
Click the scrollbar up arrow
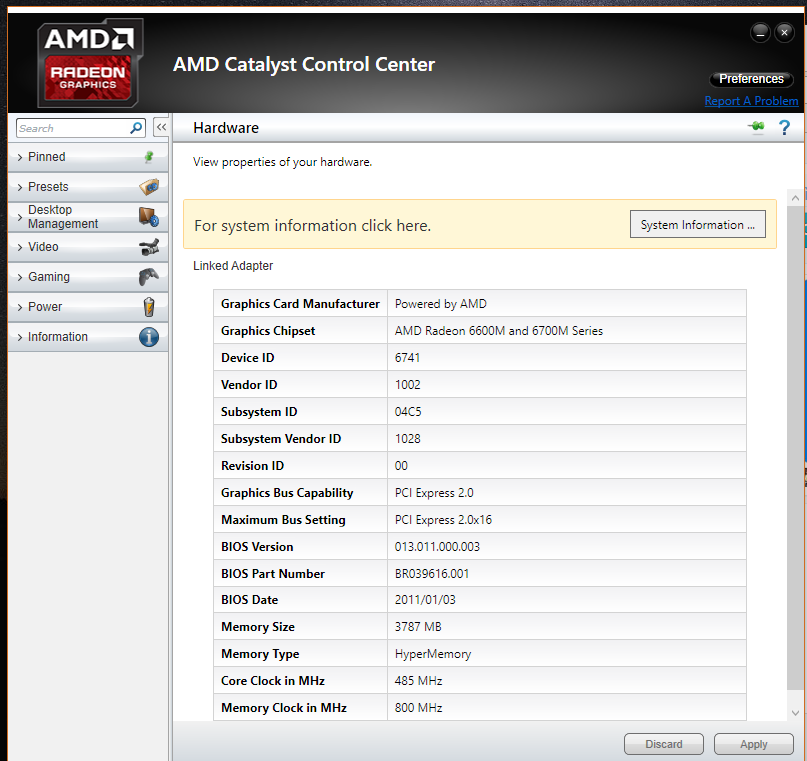tap(795, 198)
